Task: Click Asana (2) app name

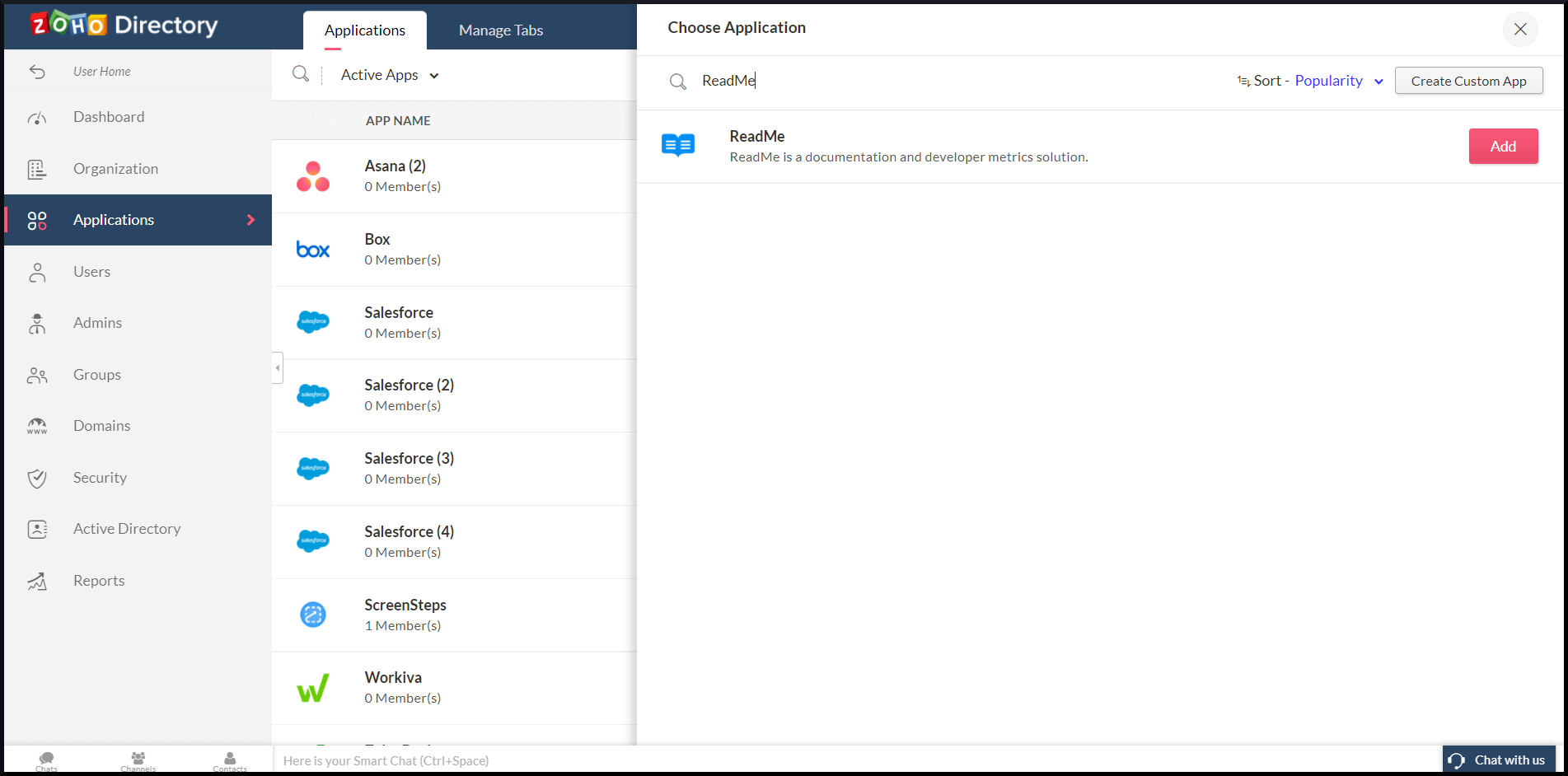Action: tap(396, 166)
